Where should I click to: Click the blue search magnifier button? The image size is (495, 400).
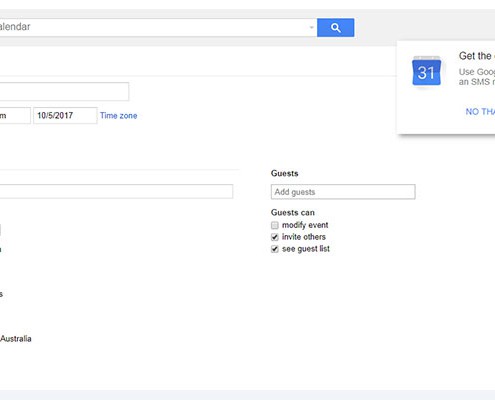click(x=335, y=28)
